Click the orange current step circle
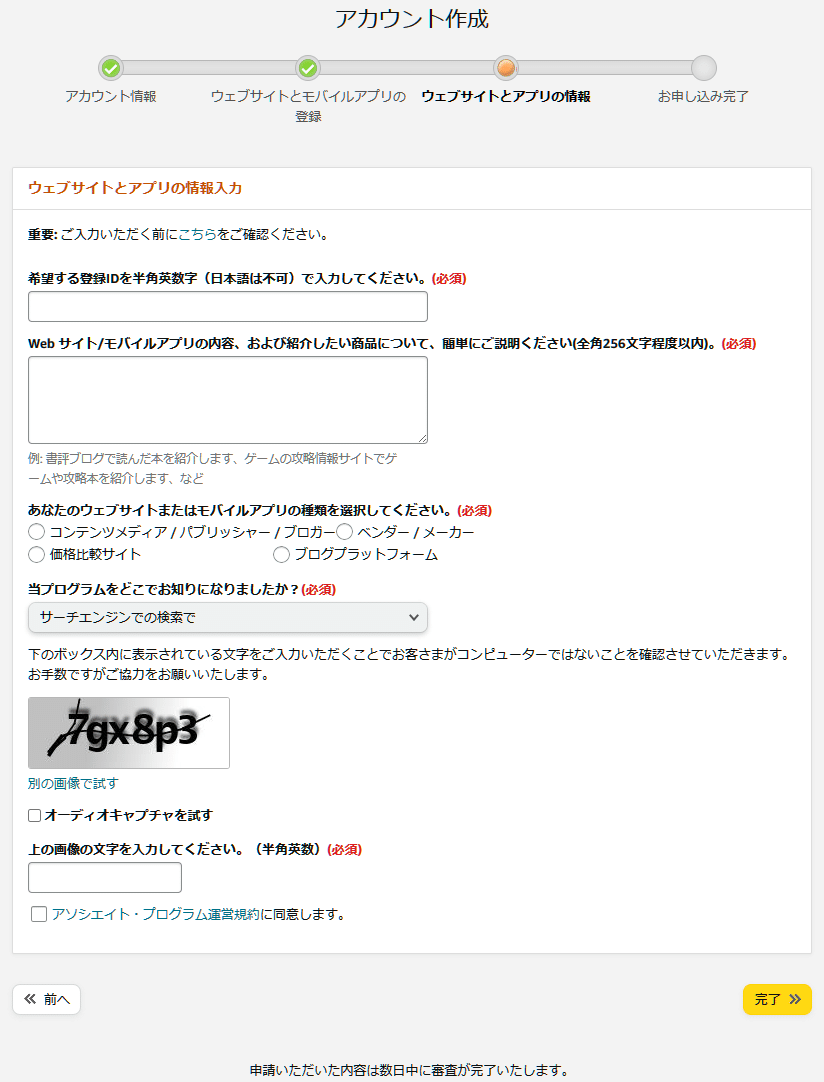This screenshot has height=1082, width=824. click(x=506, y=68)
